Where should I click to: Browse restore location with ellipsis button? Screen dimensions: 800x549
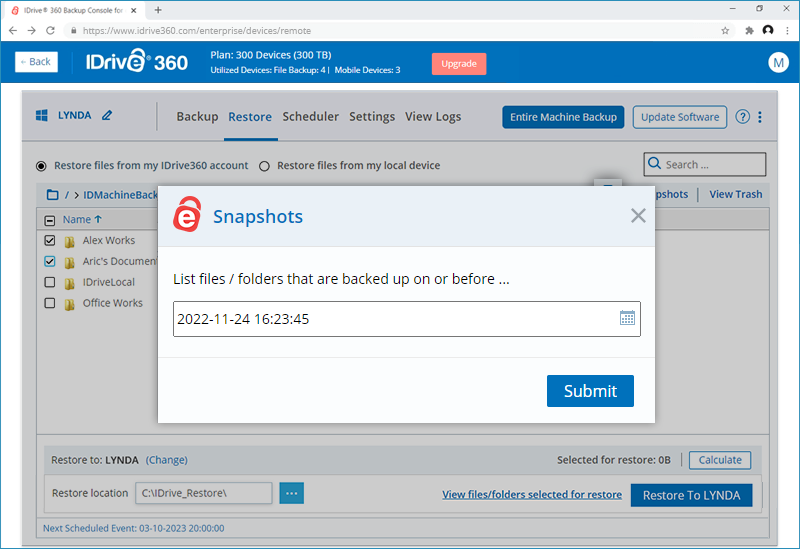[291, 493]
